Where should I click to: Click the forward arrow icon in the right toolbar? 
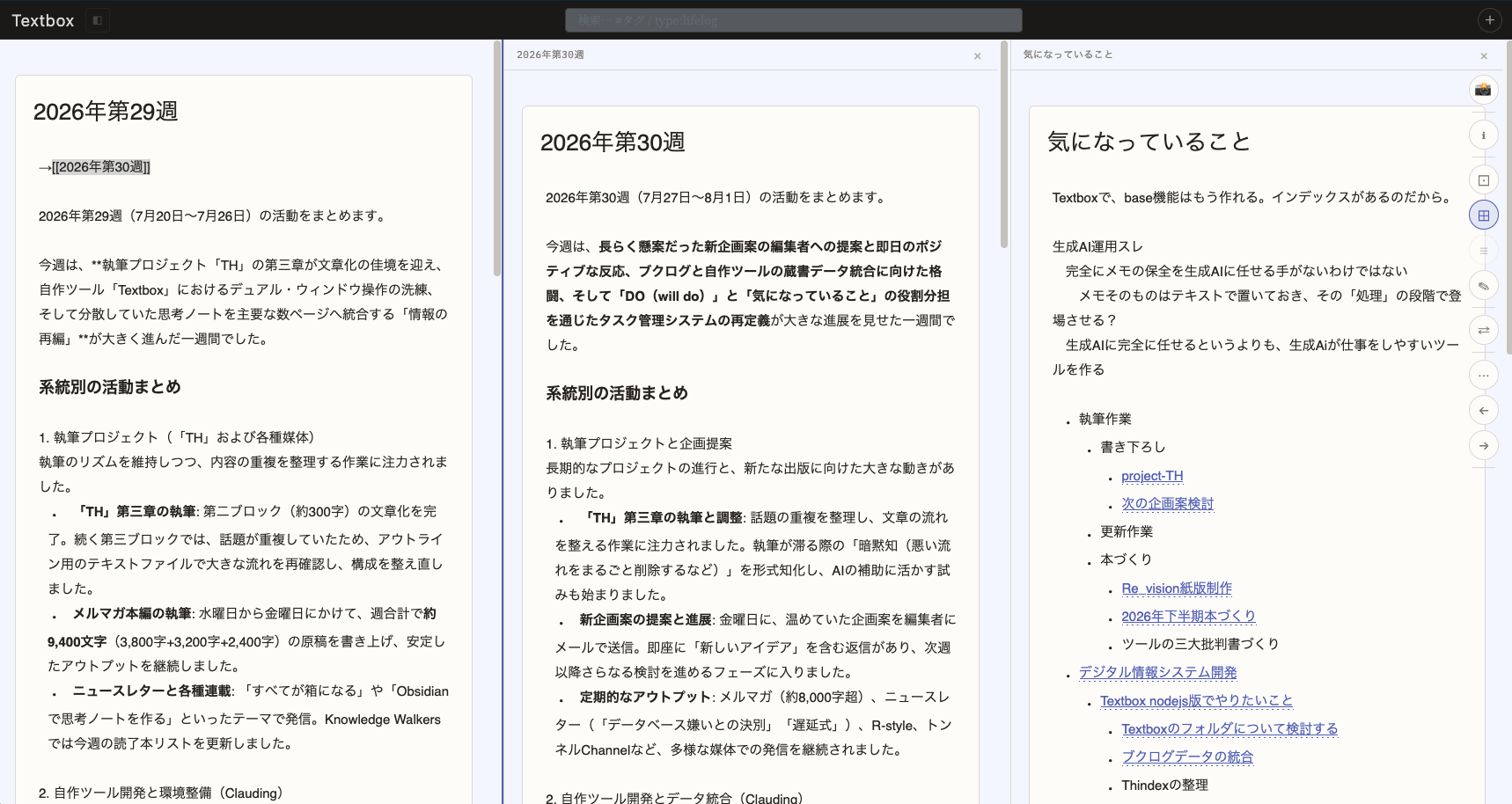click(x=1483, y=446)
